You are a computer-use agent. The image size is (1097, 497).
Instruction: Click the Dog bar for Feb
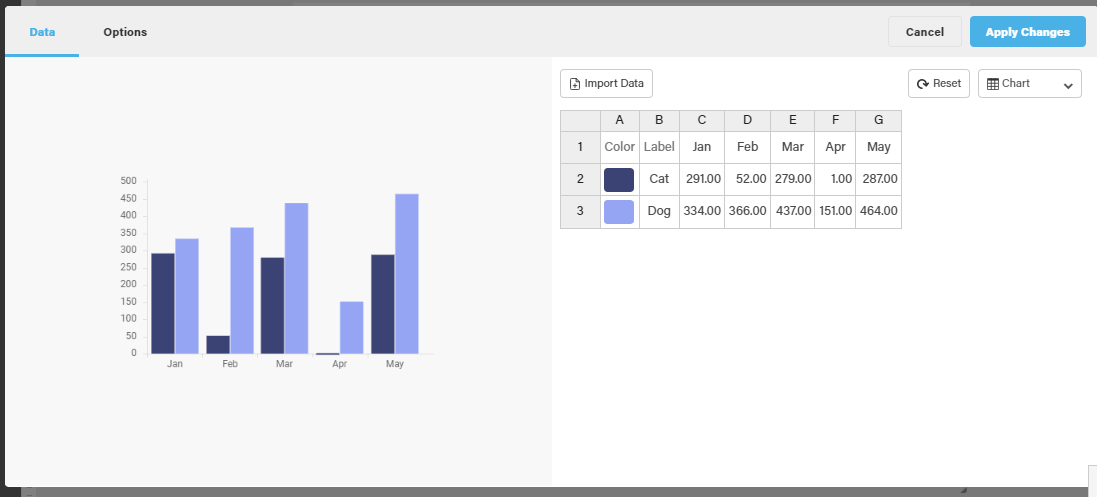tap(242, 290)
